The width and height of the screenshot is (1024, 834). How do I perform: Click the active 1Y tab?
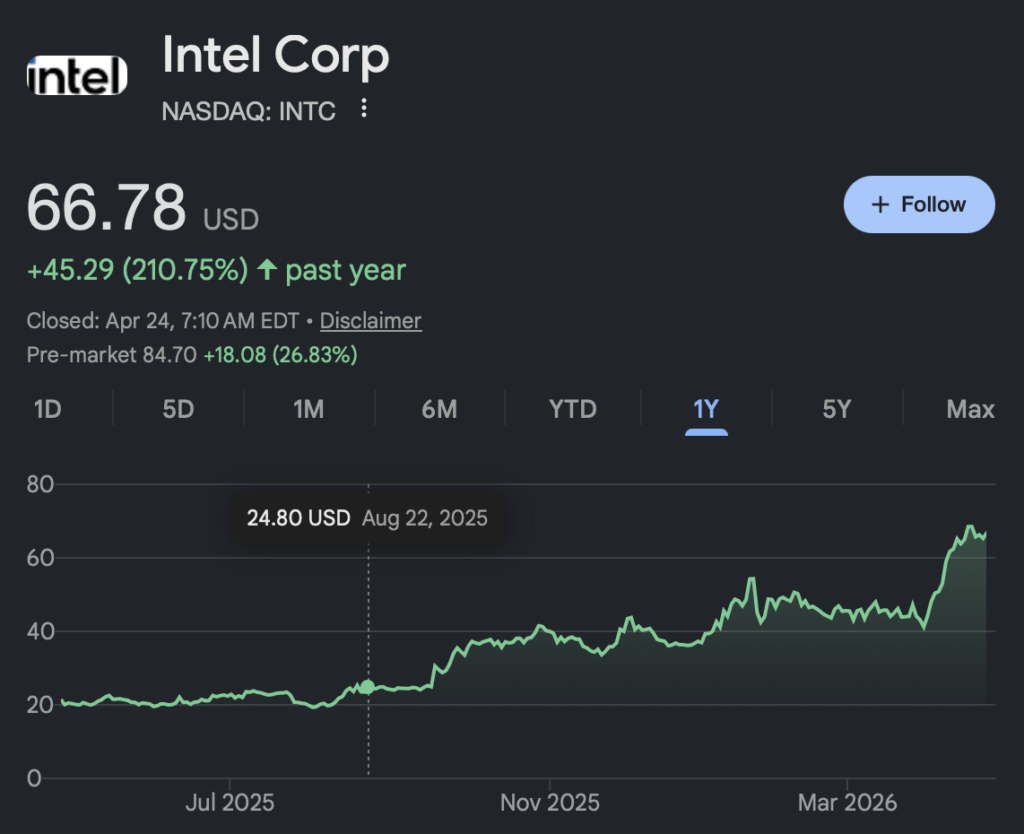pyautogui.click(x=706, y=409)
